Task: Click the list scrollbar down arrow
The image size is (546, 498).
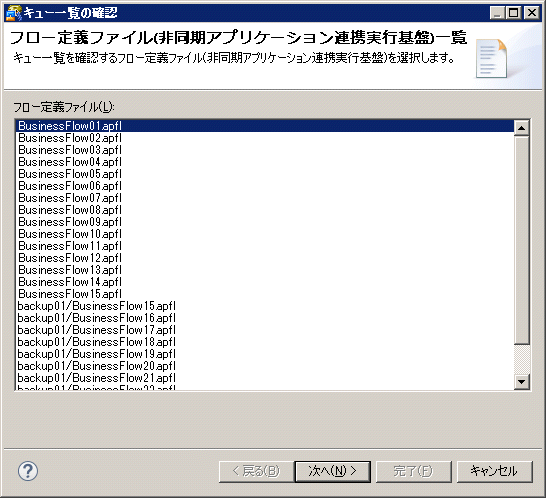Action: (x=521, y=382)
